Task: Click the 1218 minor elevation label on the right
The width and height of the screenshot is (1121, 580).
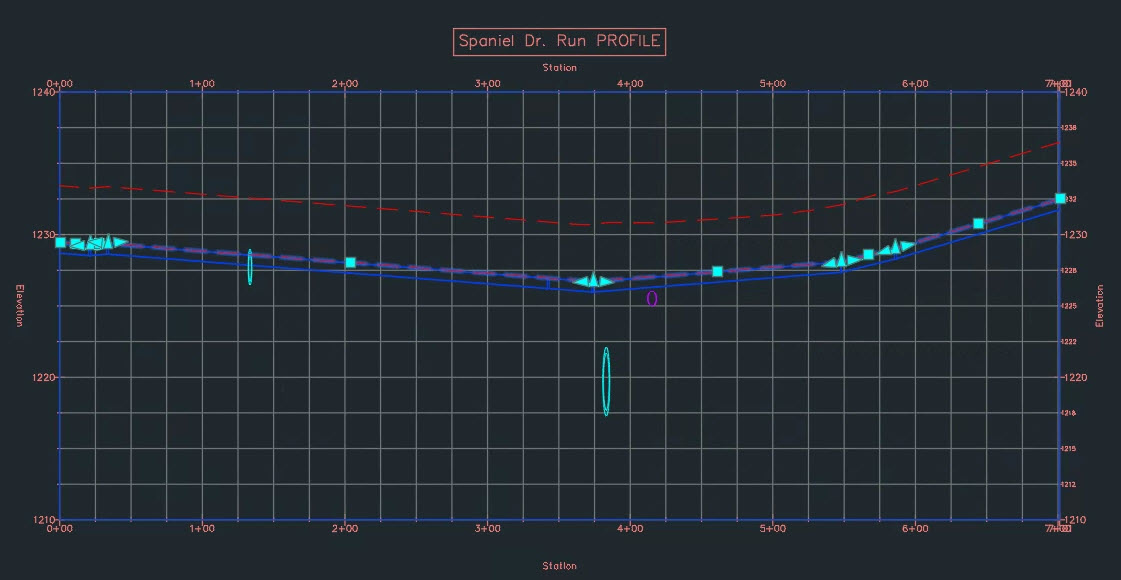Action: pos(1069,413)
